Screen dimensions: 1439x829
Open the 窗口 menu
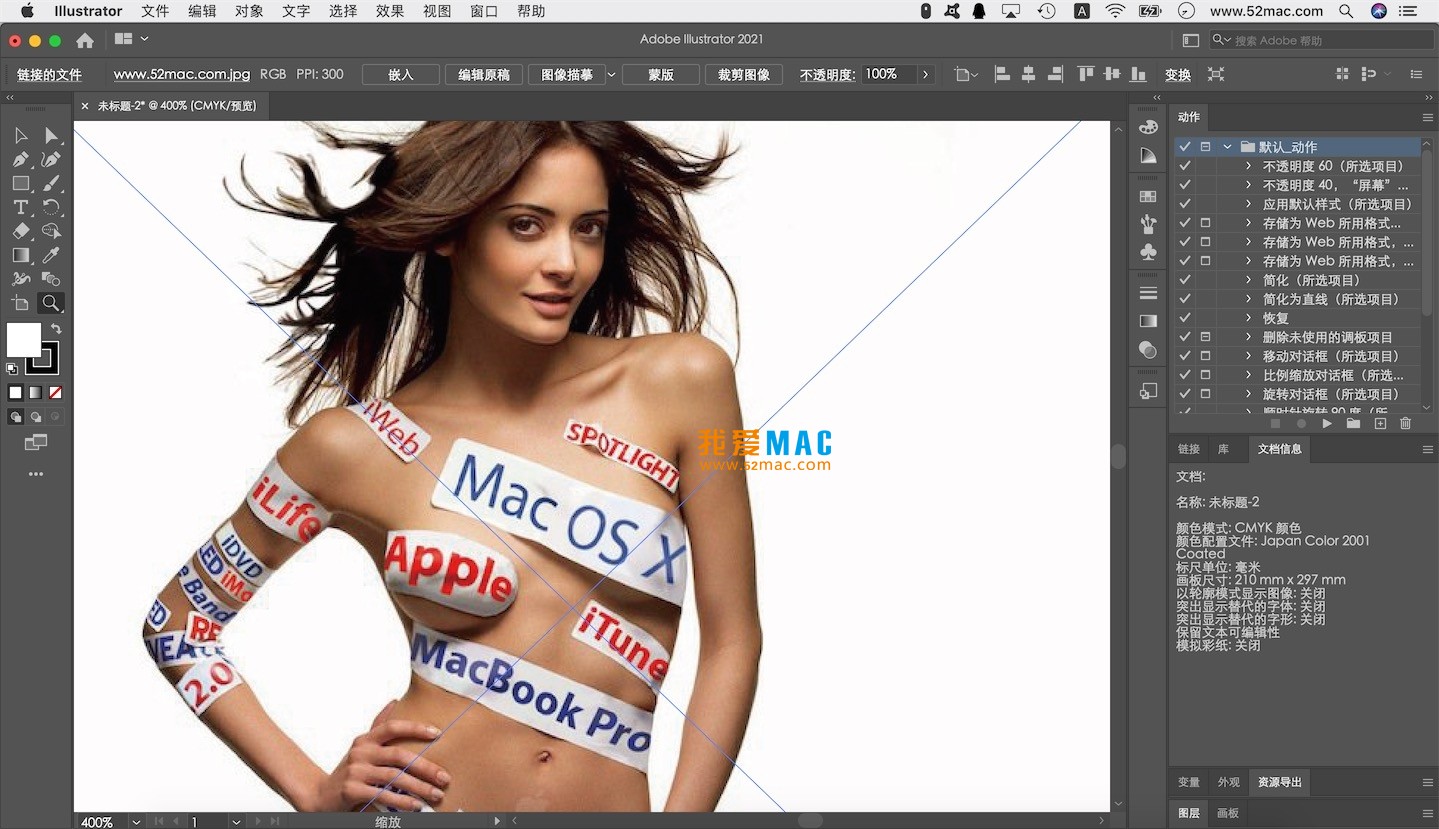pyautogui.click(x=484, y=11)
